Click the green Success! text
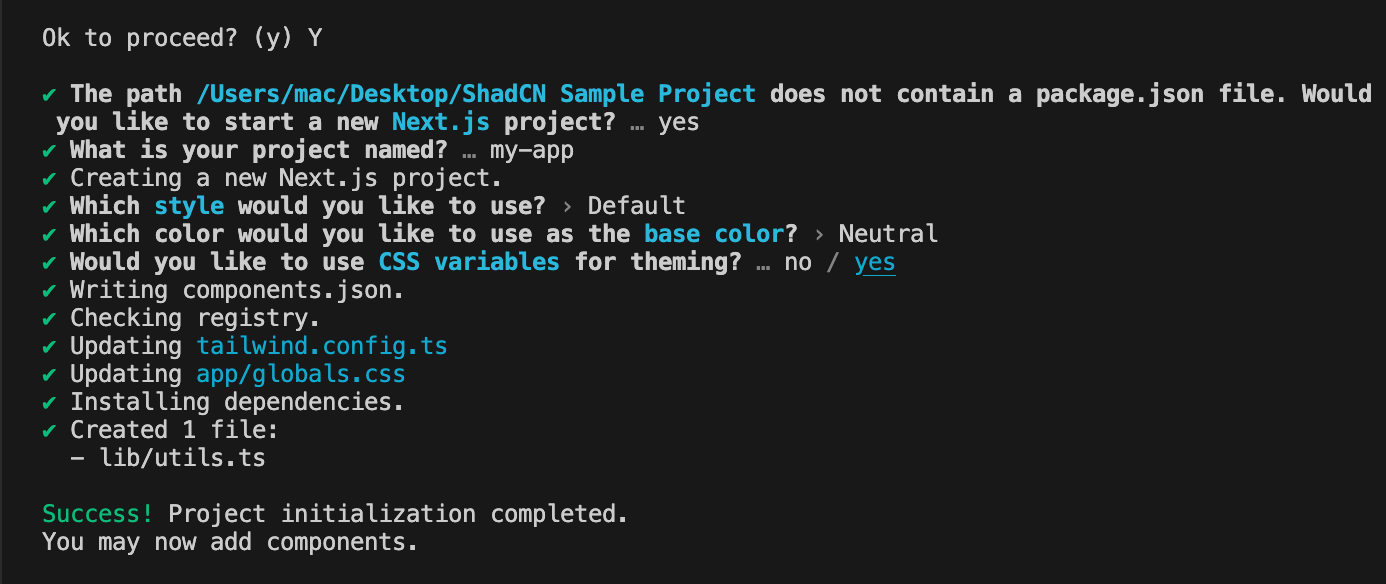The image size is (1386, 584). pos(98,514)
